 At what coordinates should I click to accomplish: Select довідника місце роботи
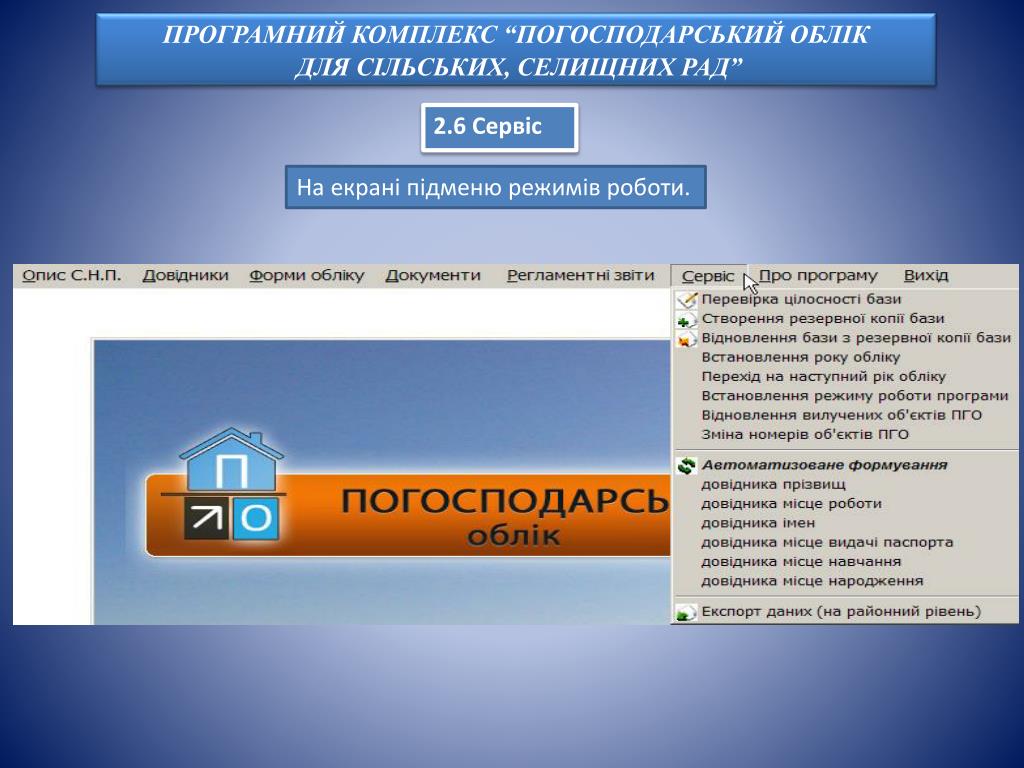[792, 504]
